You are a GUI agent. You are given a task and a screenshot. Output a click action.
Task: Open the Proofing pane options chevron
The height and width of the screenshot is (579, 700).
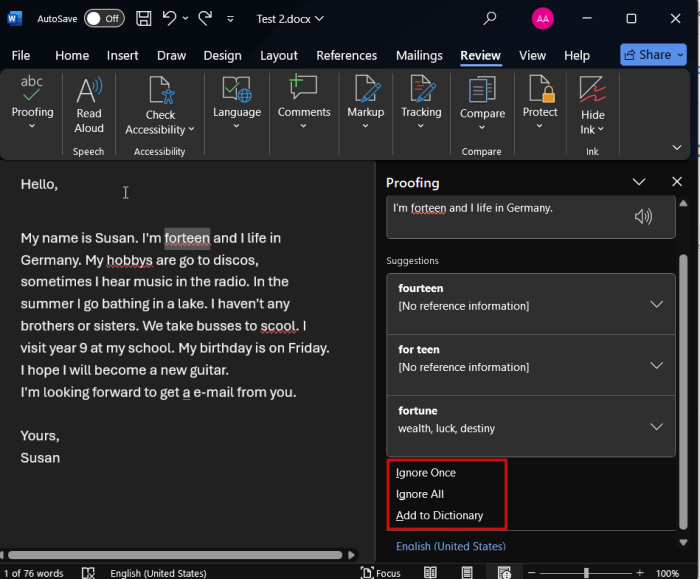pyautogui.click(x=639, y=182)
